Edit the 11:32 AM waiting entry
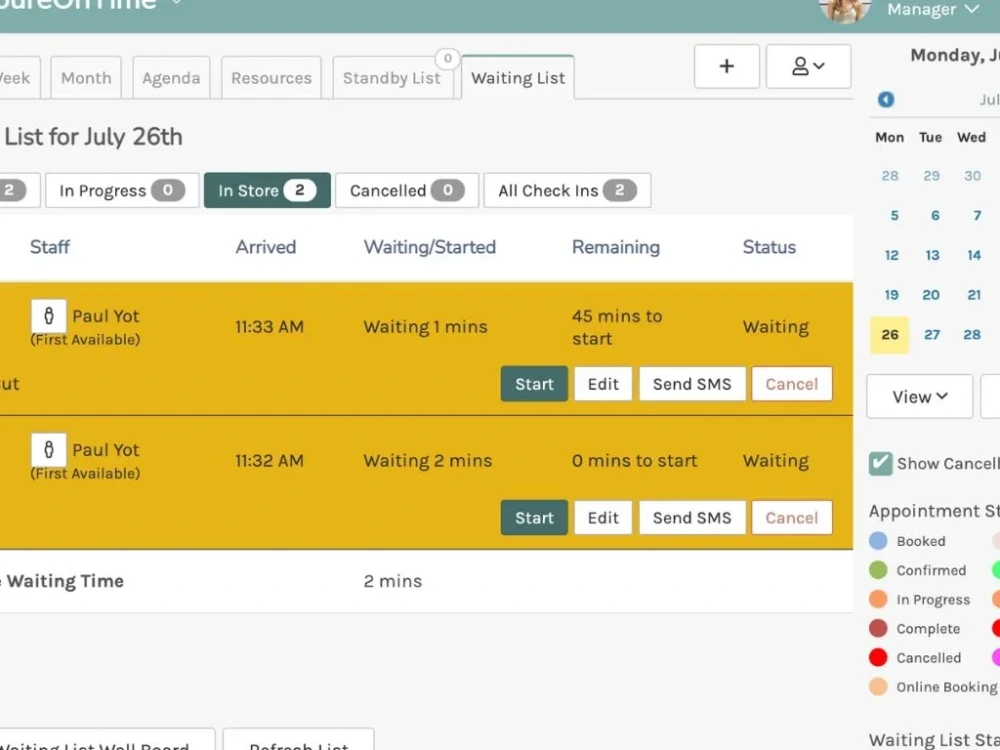Screen dimensions: 1000x750 (x=603, y=517)
